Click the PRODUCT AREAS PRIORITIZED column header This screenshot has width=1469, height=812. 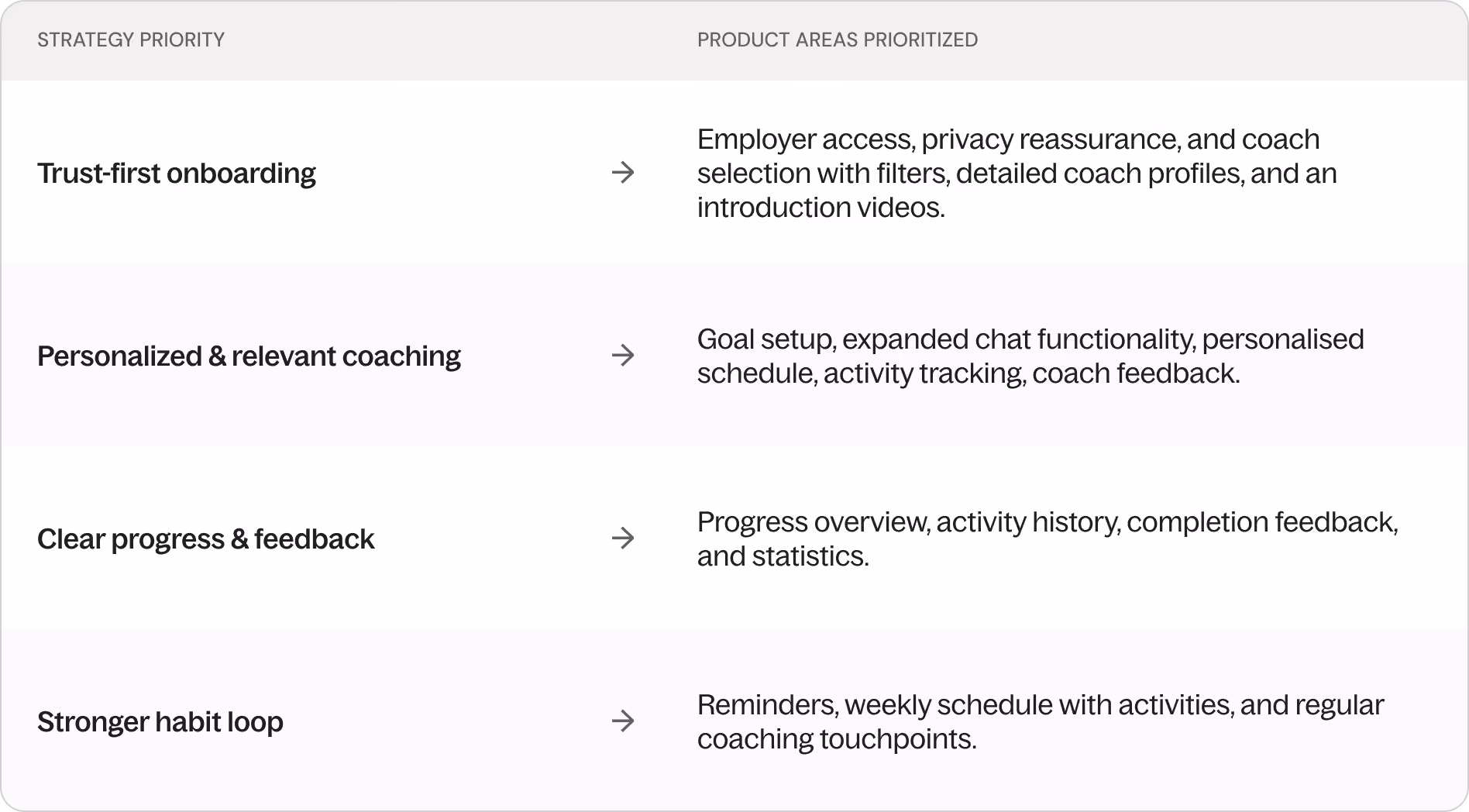click(838, 40)
